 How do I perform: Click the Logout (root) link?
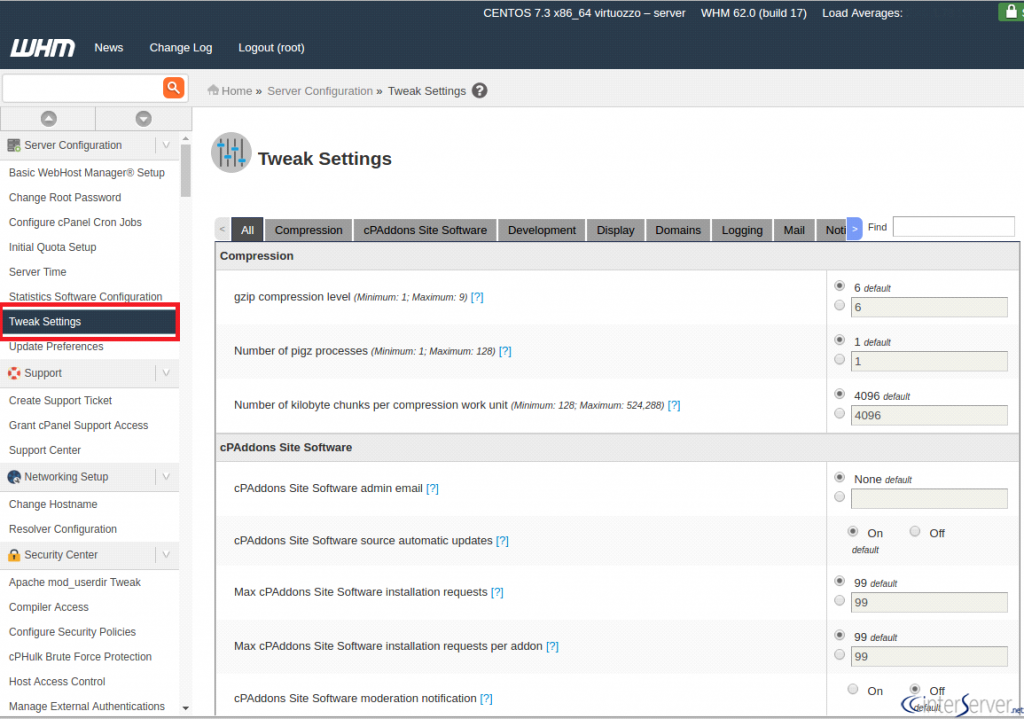pos(271,48)
